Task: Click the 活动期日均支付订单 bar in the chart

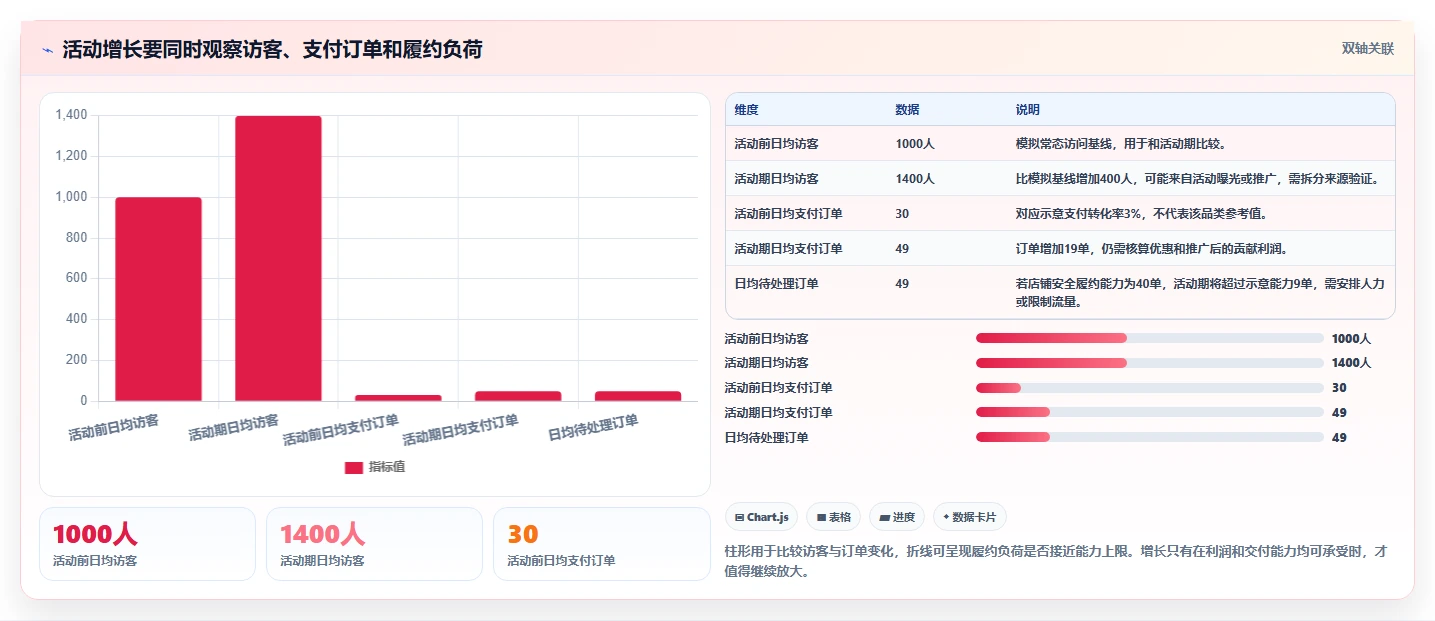Action: tap(518, 396)
